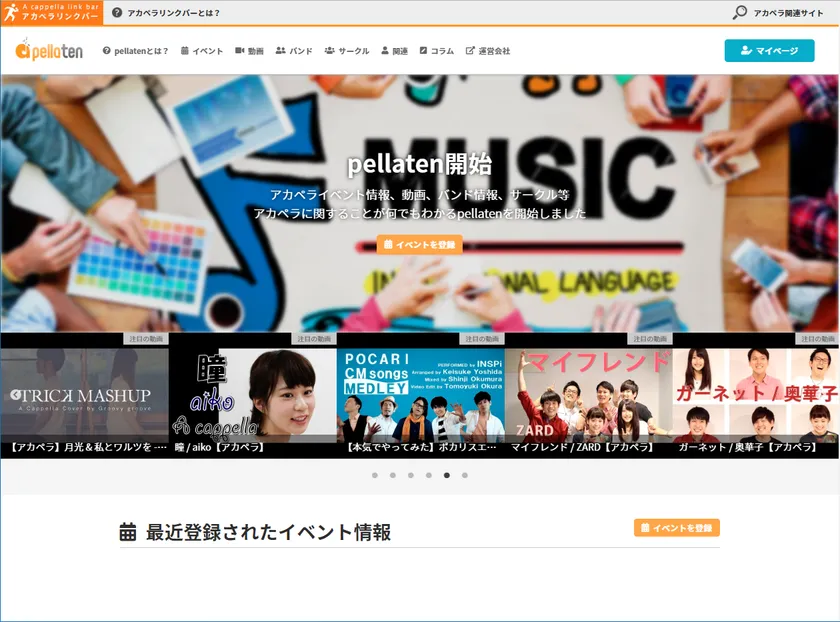Viewport: 840px width, 622px height.
Task: Click the magnifier search icon in the top bar
Action: click(x=739, y=12)
